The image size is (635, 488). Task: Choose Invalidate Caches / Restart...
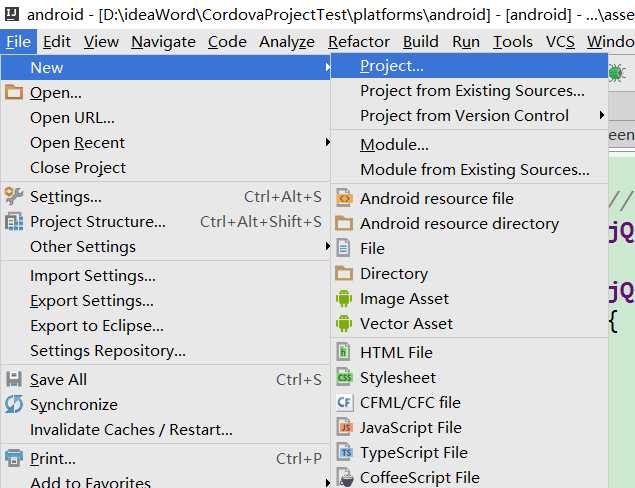165,429
